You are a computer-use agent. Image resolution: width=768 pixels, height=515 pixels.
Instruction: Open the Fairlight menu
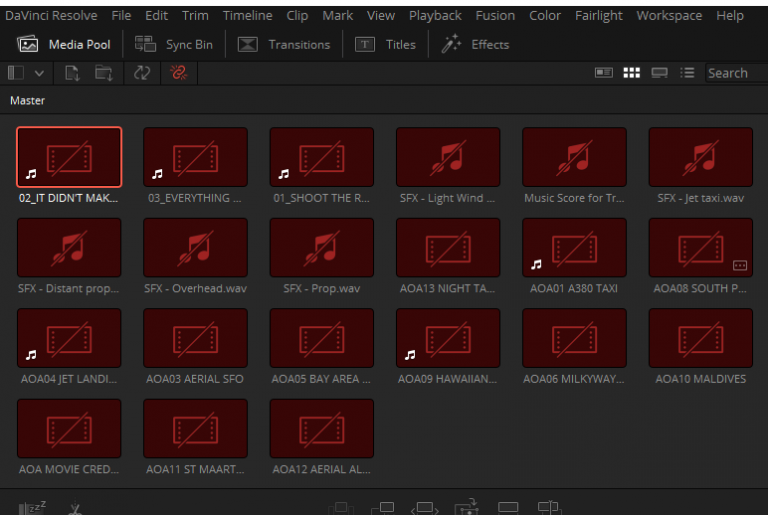click(599, 16)
